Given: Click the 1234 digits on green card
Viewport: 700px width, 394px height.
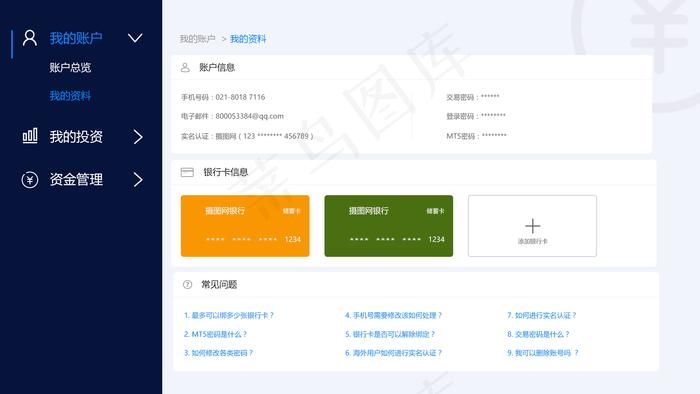Looking at the screenshot, I should click(x=437, y=240).
